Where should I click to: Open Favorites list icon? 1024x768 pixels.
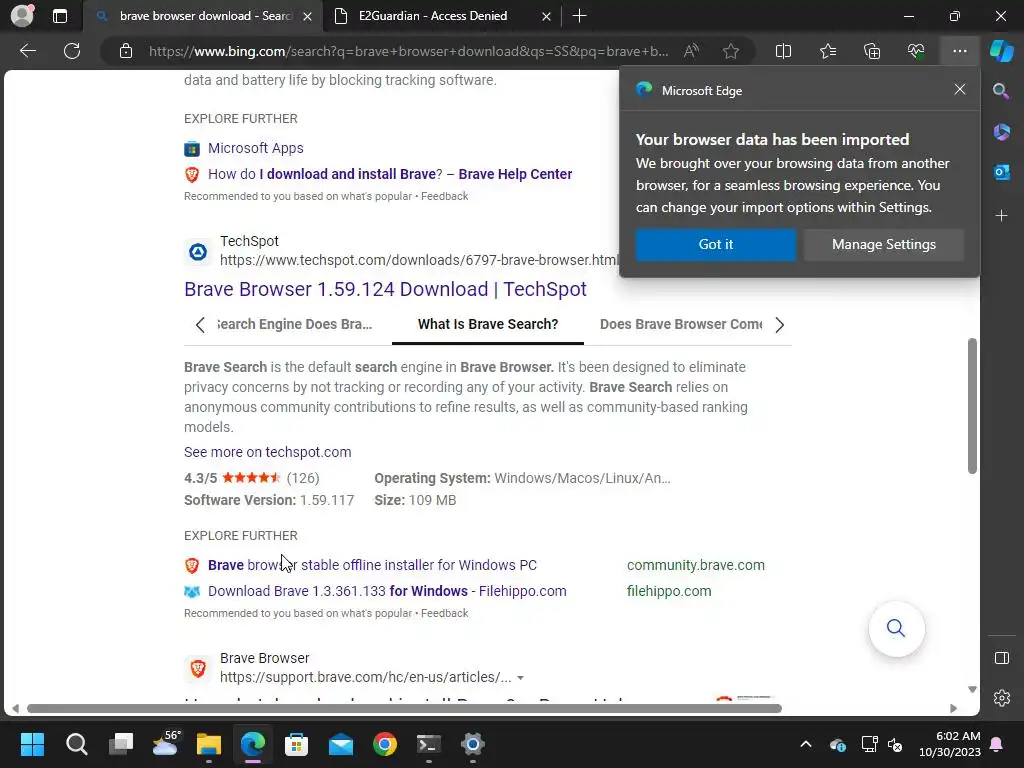click(827, 51)
